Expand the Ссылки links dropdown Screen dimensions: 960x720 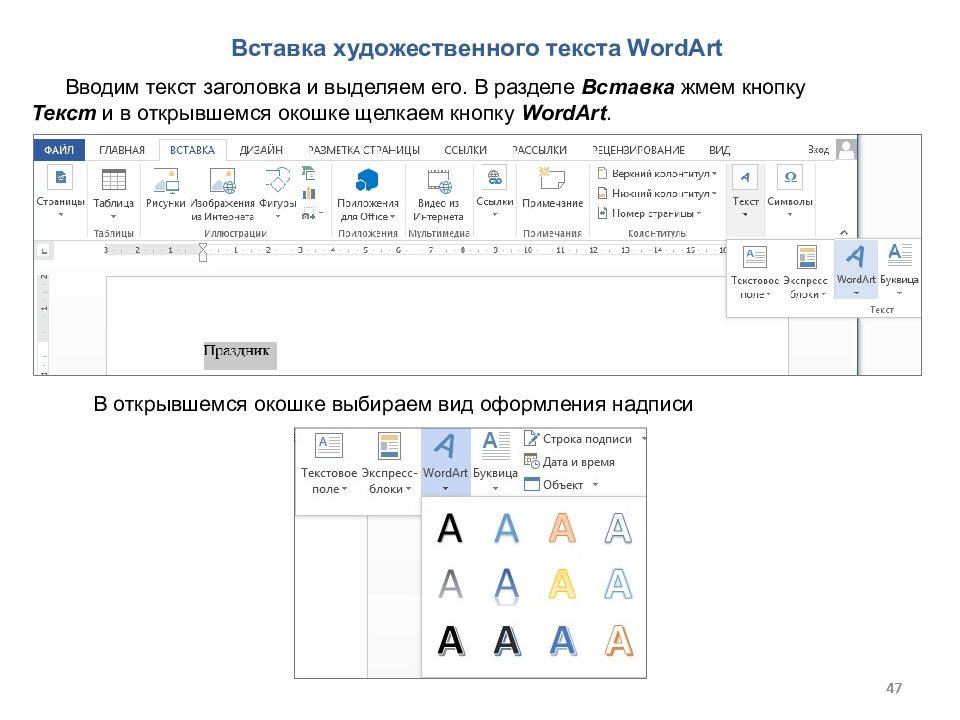coord(495,191)
